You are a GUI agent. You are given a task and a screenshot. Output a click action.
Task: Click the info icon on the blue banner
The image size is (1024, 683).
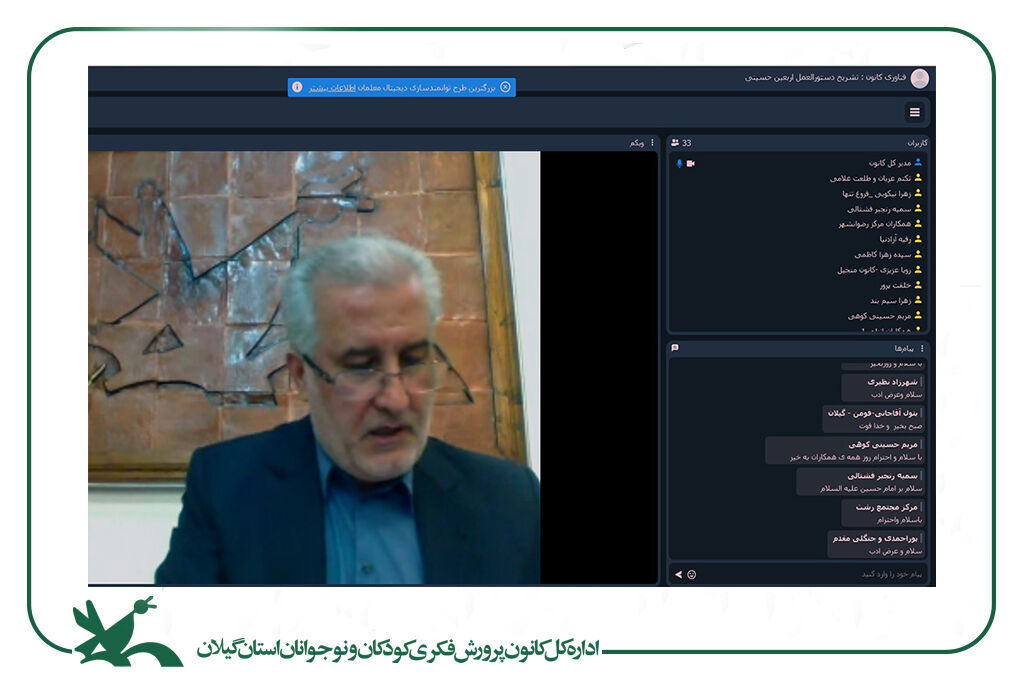pyautogui.click(x=297, y=87)
